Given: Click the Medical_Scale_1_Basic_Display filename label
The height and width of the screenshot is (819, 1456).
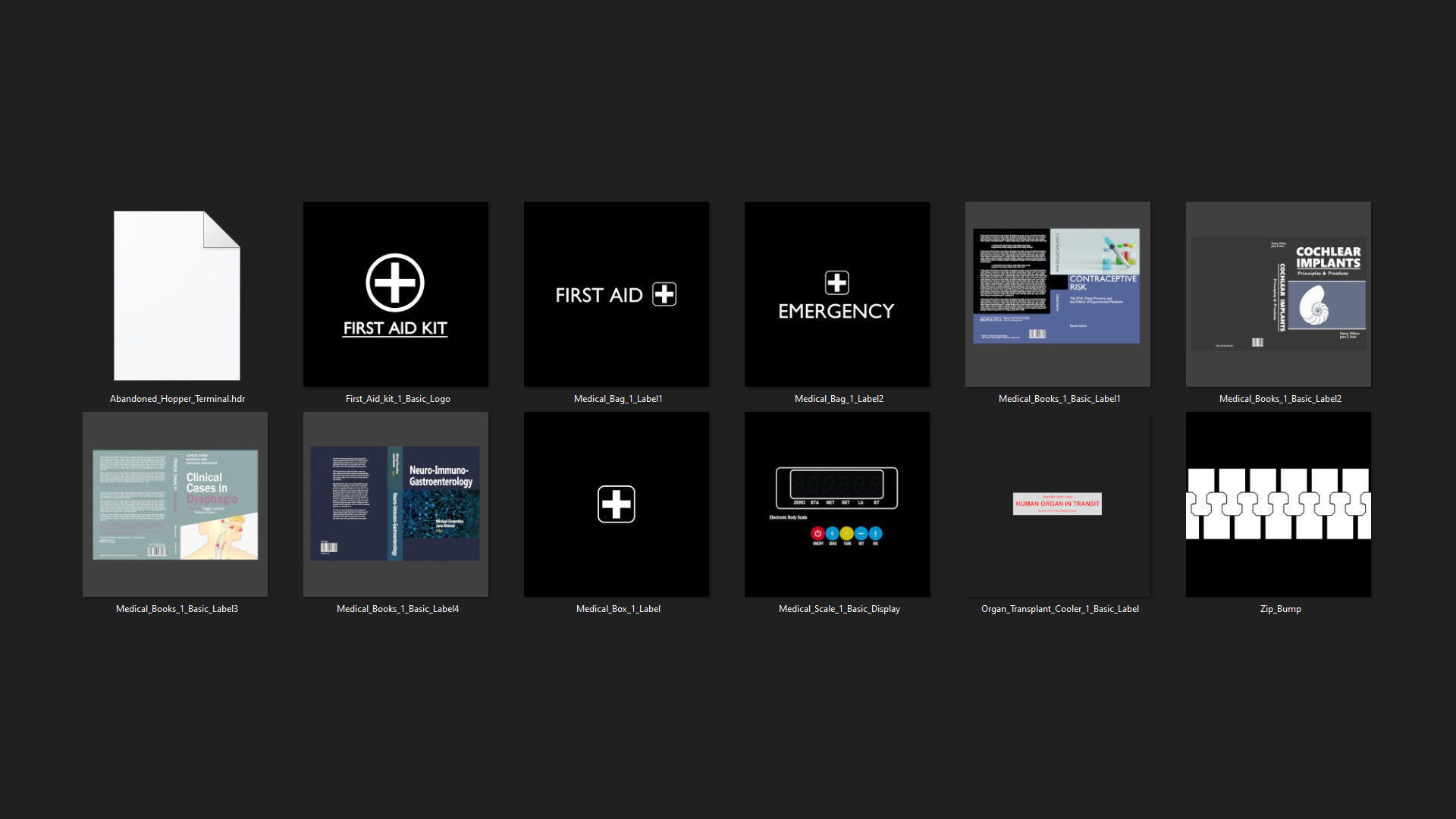Looking at the screenshot, I should (x=839, y=609).
